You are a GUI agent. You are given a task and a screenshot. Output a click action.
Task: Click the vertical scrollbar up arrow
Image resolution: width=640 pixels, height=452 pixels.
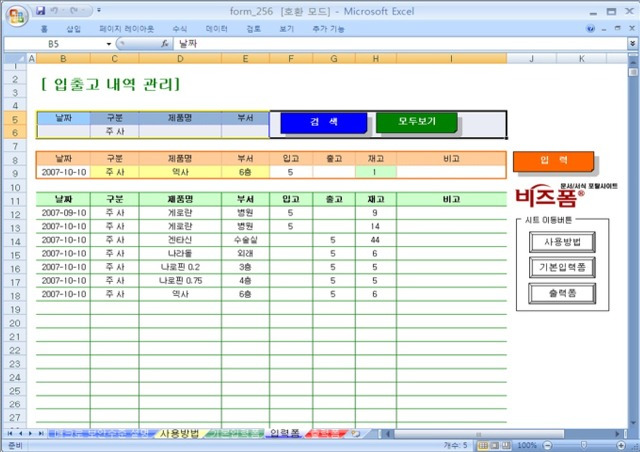pos(633,64)
